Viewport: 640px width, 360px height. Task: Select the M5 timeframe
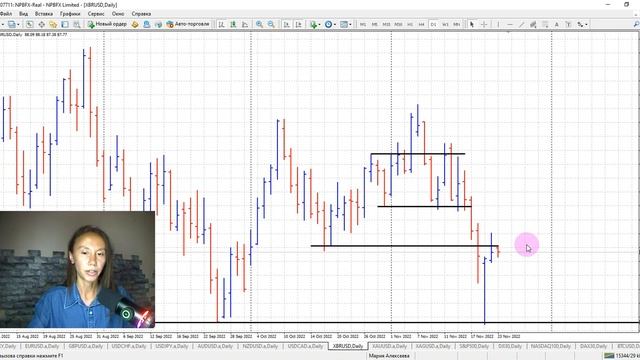(374, 24)
